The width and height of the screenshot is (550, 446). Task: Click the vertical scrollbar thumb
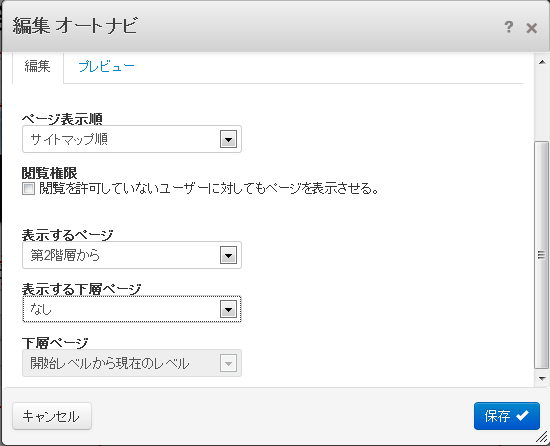(542, 255)
